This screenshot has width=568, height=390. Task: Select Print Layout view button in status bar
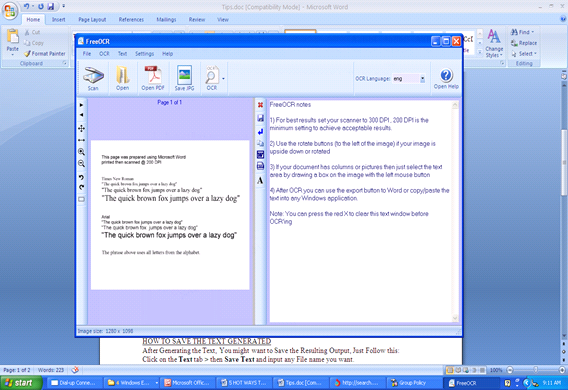[450, 370]
